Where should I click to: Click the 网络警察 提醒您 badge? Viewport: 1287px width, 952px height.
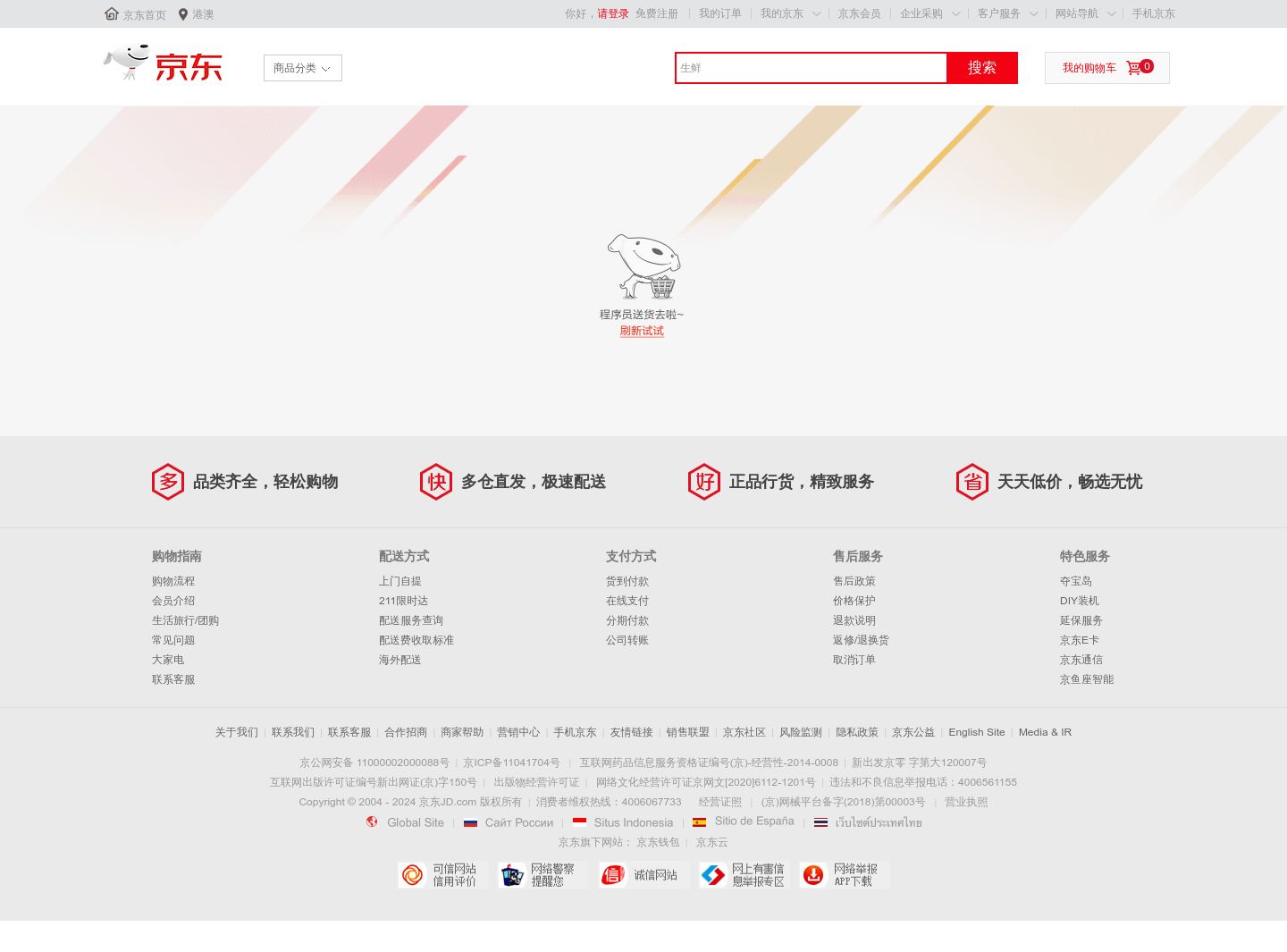tap(543, 875)
